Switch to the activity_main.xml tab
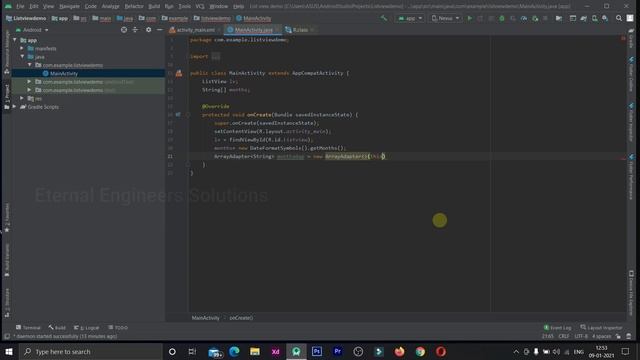The image size is (640, 360). [x=194, y=30]
